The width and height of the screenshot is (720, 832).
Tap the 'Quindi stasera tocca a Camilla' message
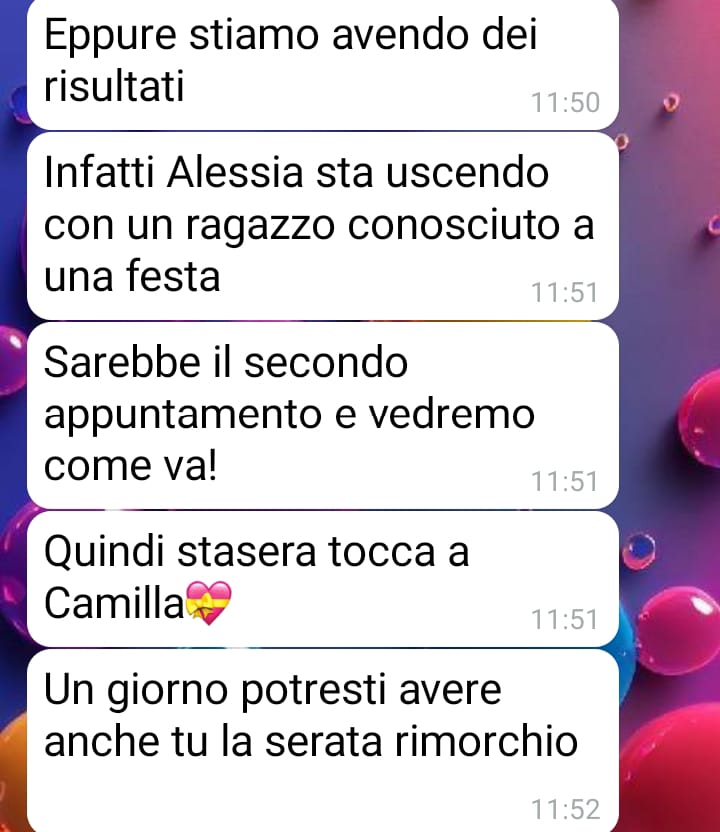(x=323, y=579)
